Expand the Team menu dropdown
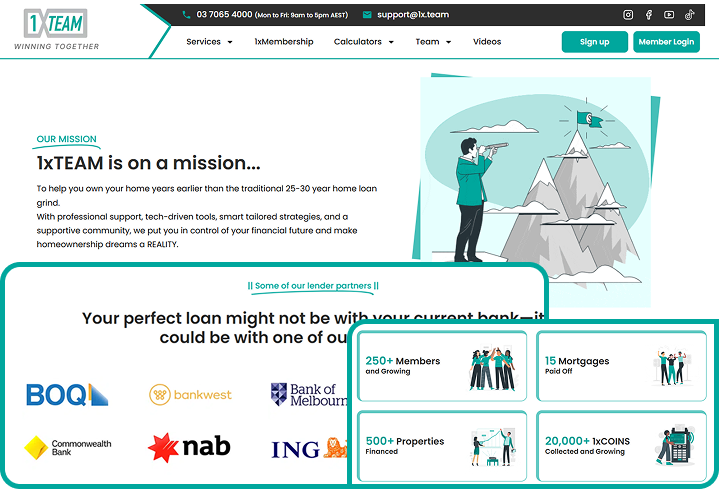This screenshot has height=489, width=719. click(x=433, y=42)
